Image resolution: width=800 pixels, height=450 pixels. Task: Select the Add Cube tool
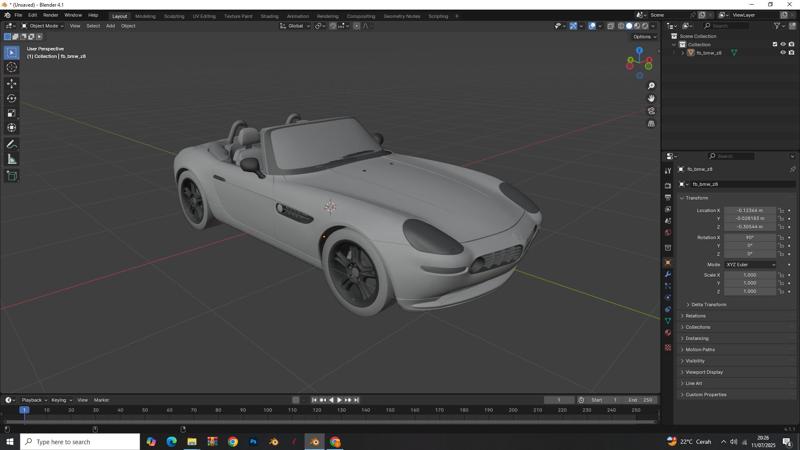pos(11,176)
